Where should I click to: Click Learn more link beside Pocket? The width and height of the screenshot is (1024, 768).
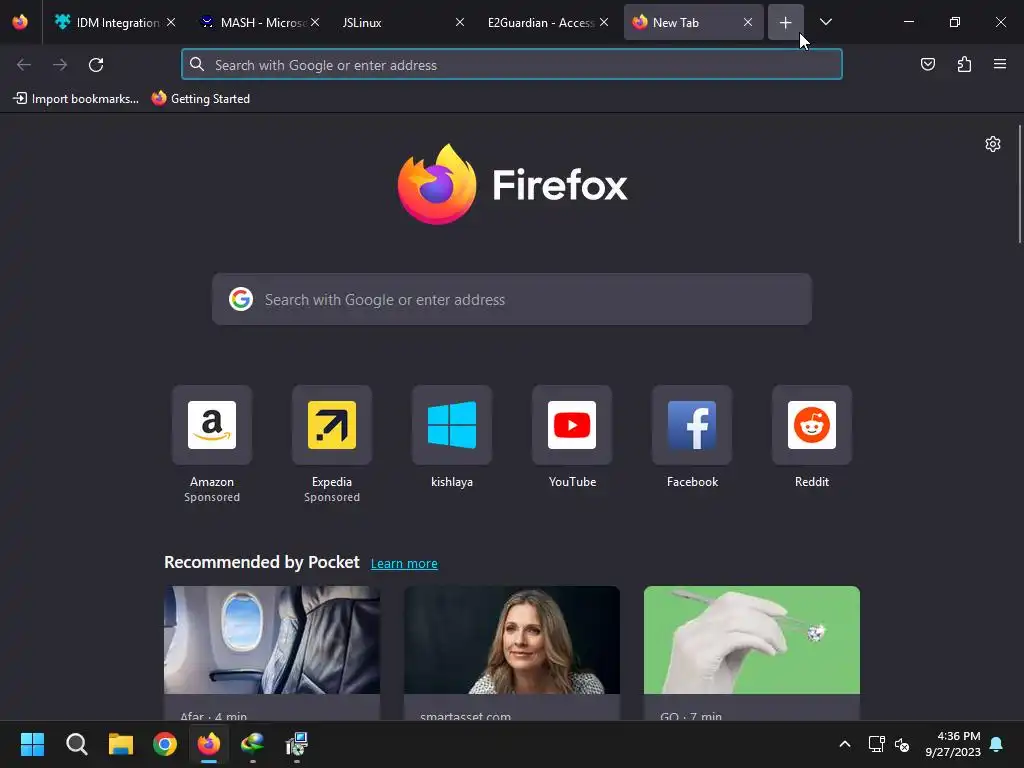coord(404,563)
